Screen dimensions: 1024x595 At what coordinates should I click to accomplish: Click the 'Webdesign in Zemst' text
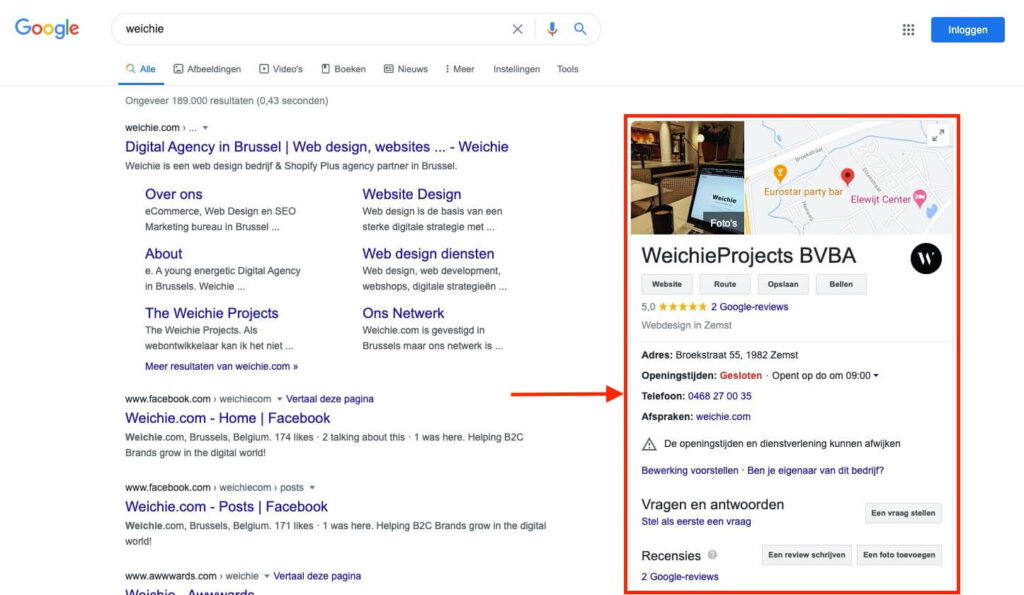click(x=686, y=325)
